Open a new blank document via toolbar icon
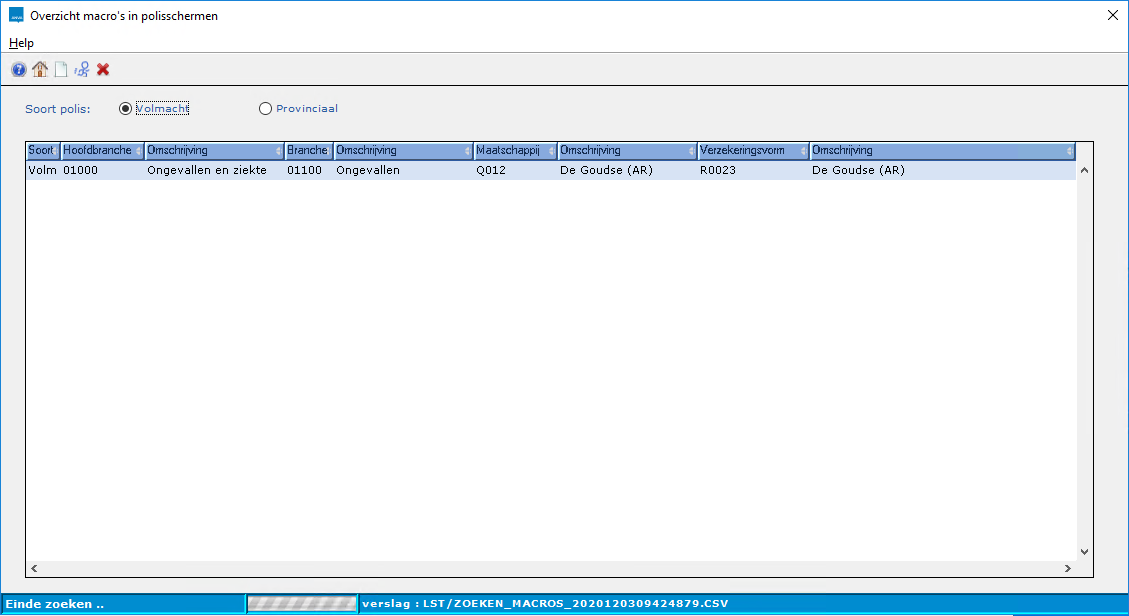This screenshot has width=1129, height=616. (61, 69)
